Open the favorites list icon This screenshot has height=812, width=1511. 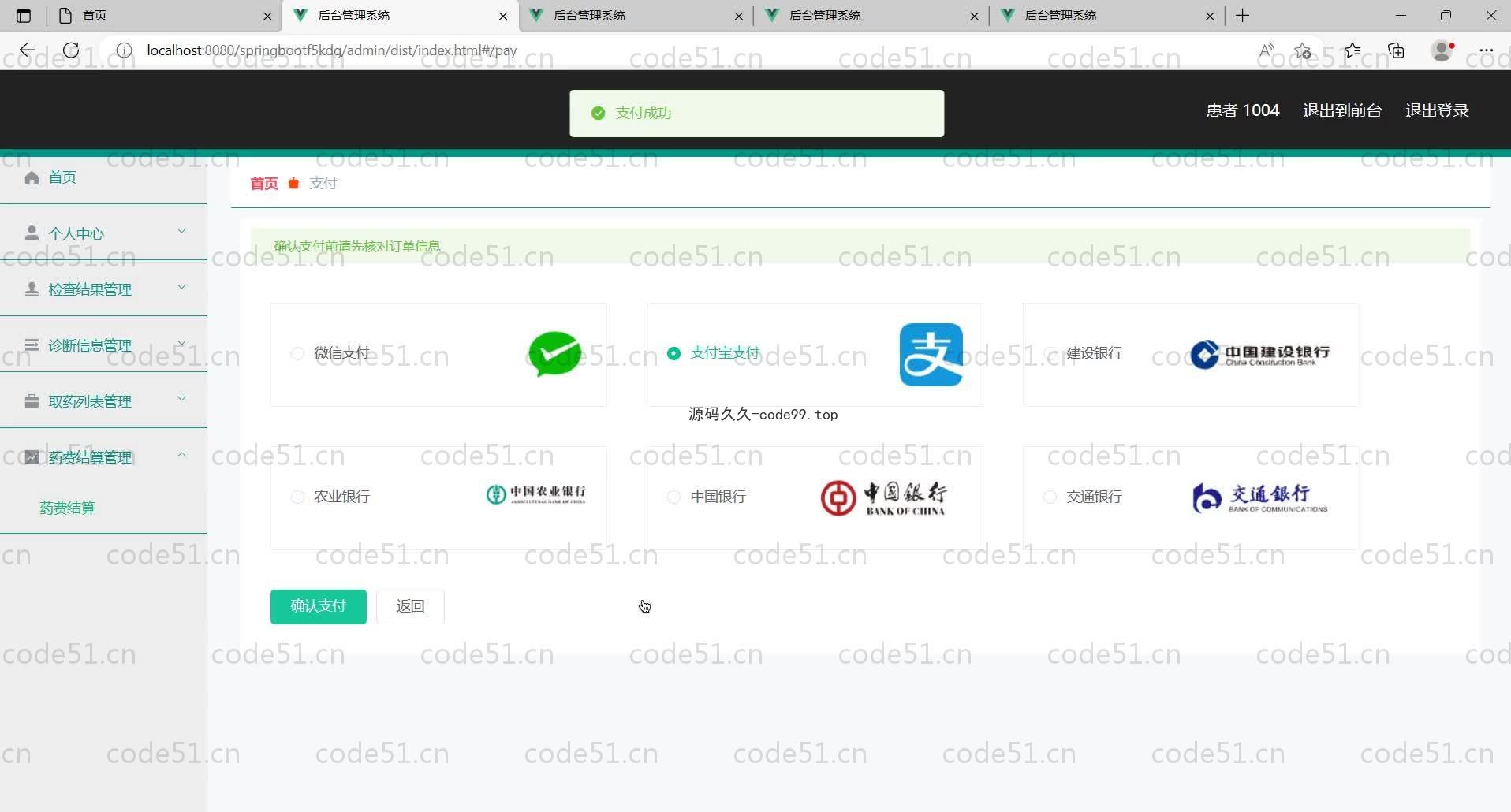click(x=1352, y=50)
